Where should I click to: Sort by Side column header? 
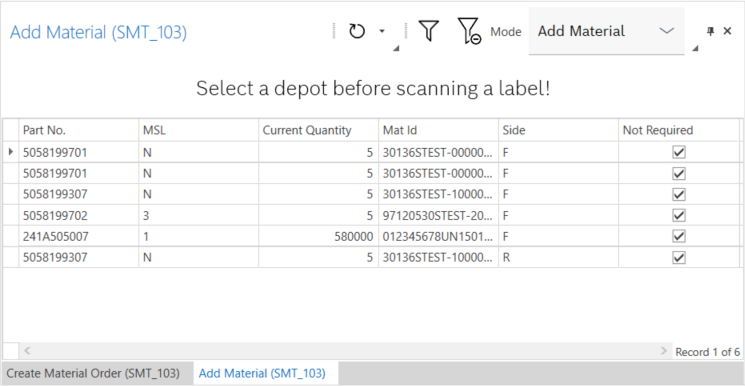pyautogui.click(x=558, y=130)
